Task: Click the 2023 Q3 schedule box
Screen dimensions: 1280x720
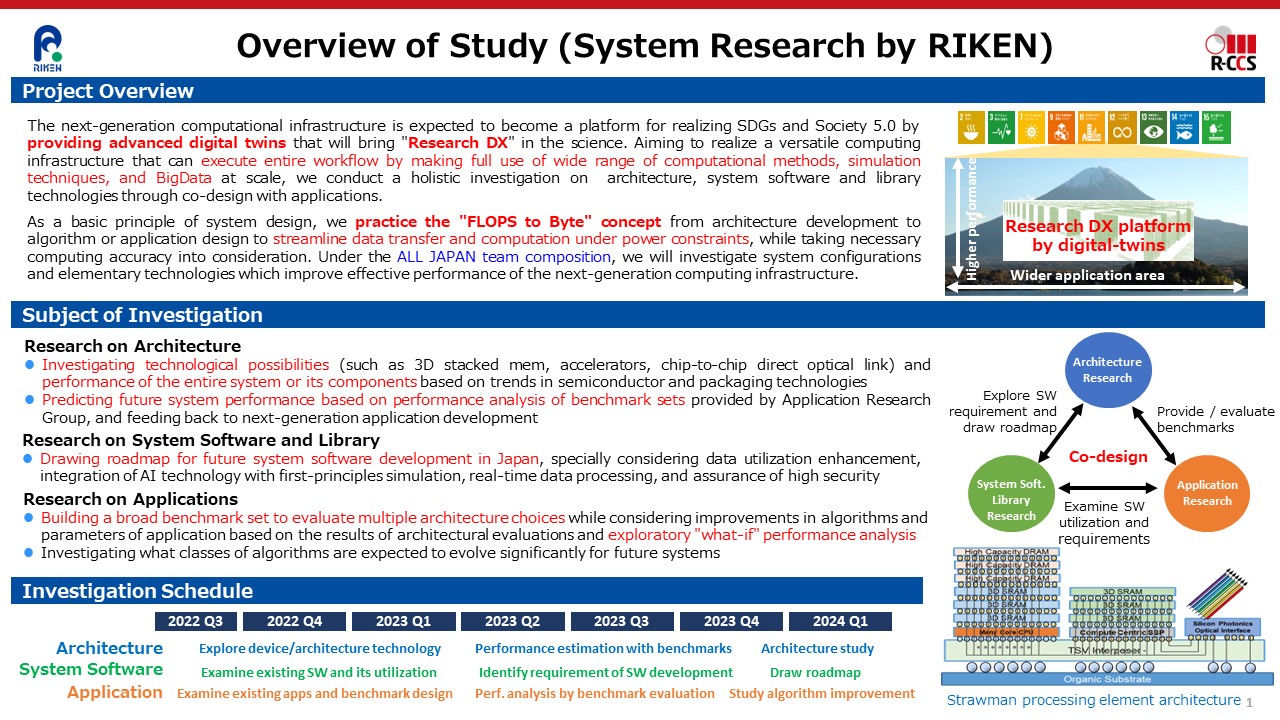Action: 621,621
